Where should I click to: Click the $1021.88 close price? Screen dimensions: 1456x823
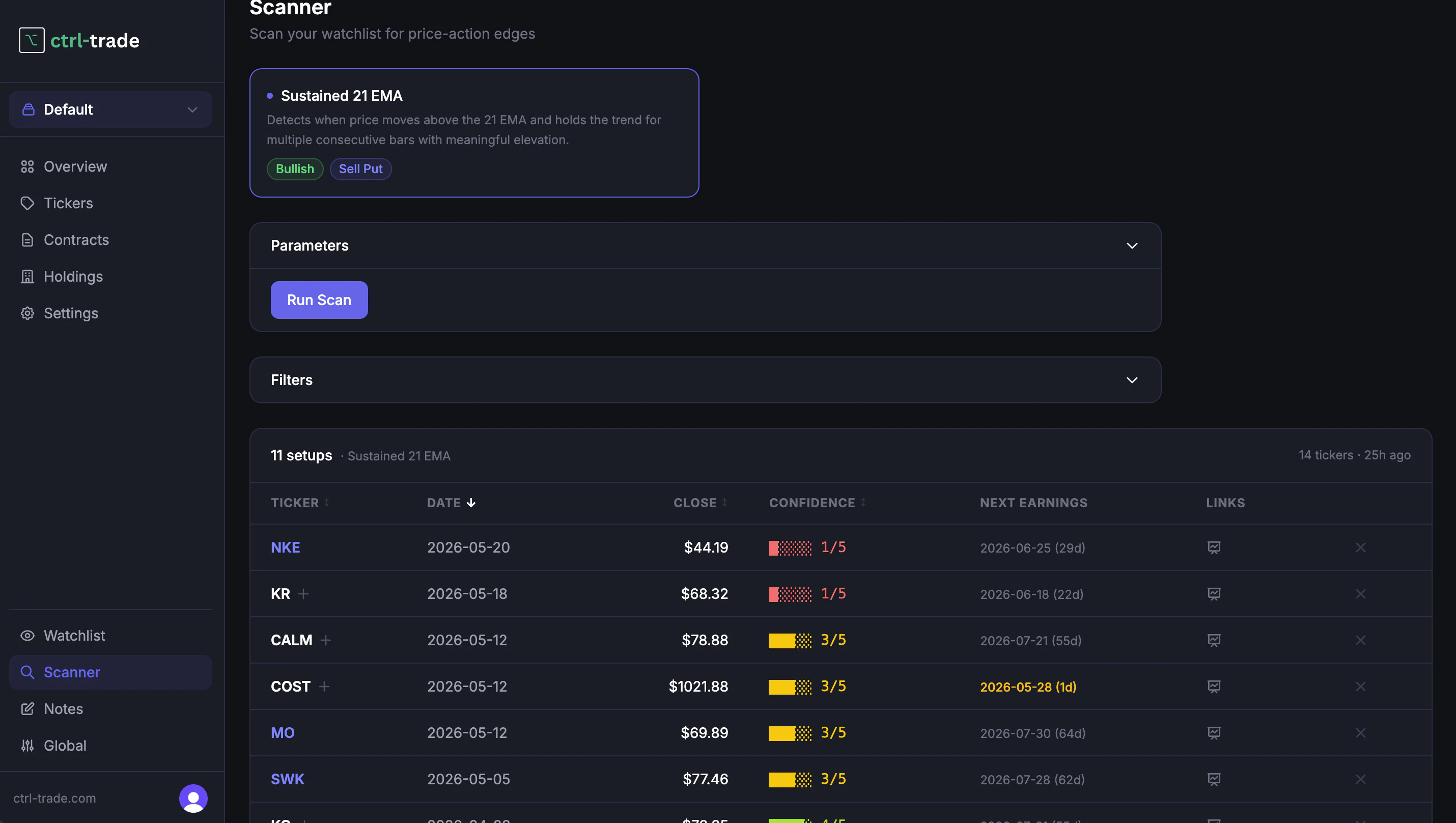click(x=698, y=687)
